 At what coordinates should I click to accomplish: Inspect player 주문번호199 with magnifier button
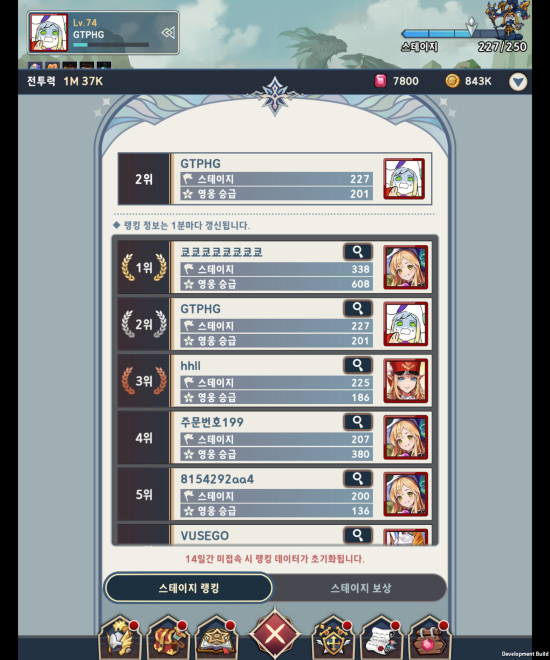(x=358, y=421)
